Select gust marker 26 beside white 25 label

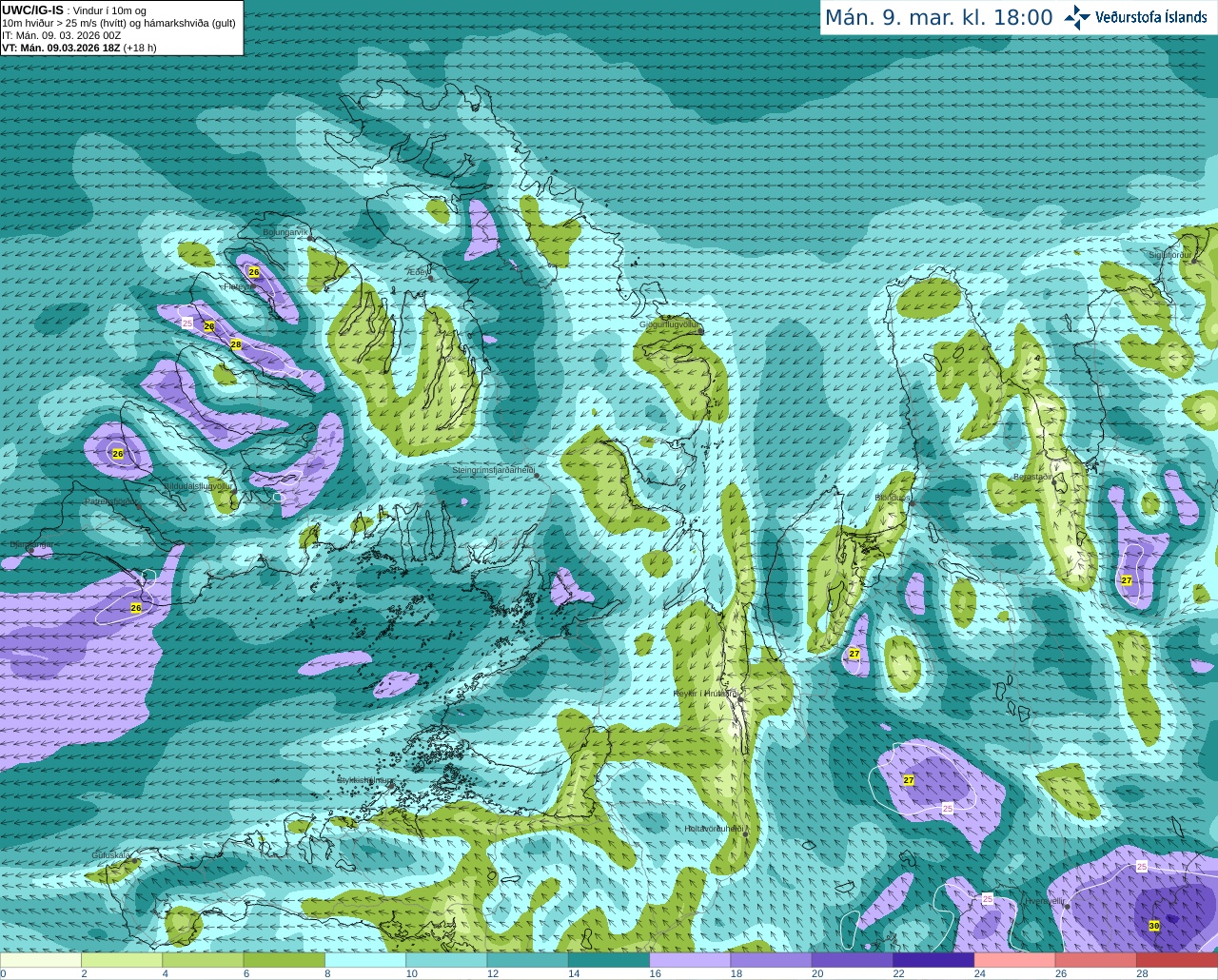point(209,326)
